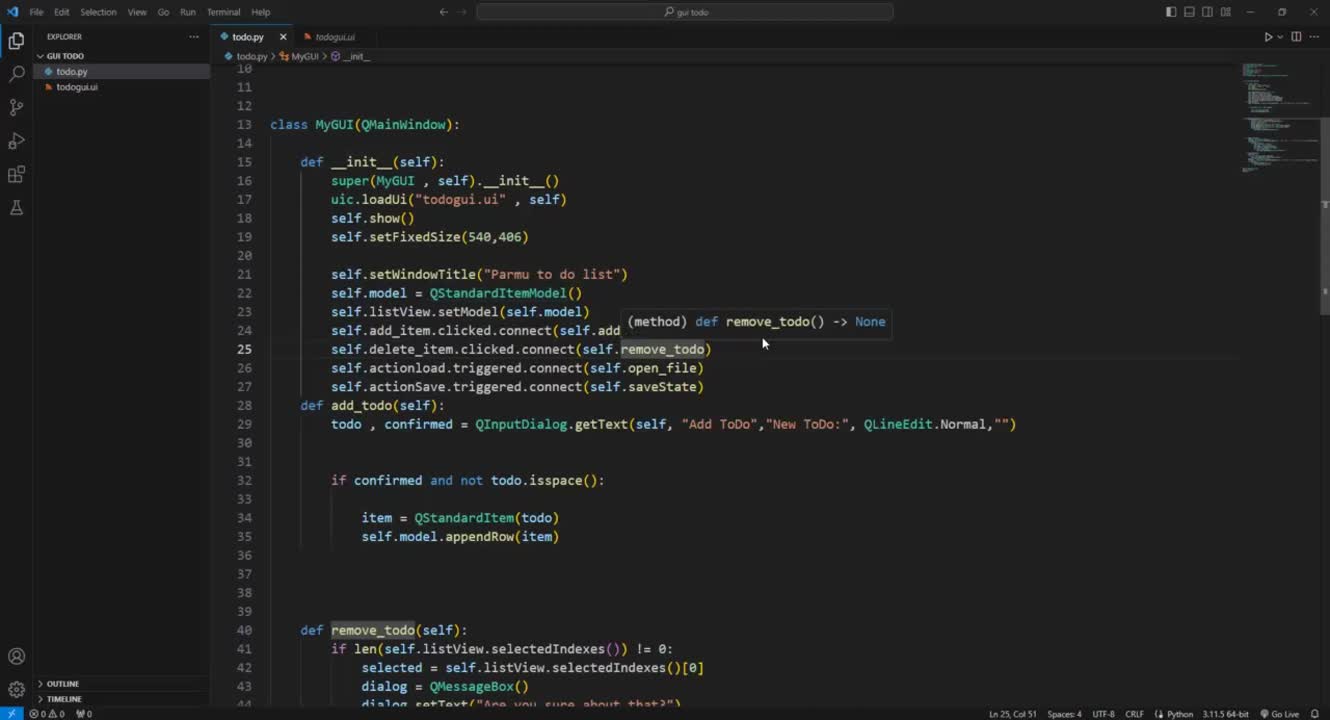Open editor More Actions ellipsis
This screenshot has height=720, width=1330.
point(1315,37)
